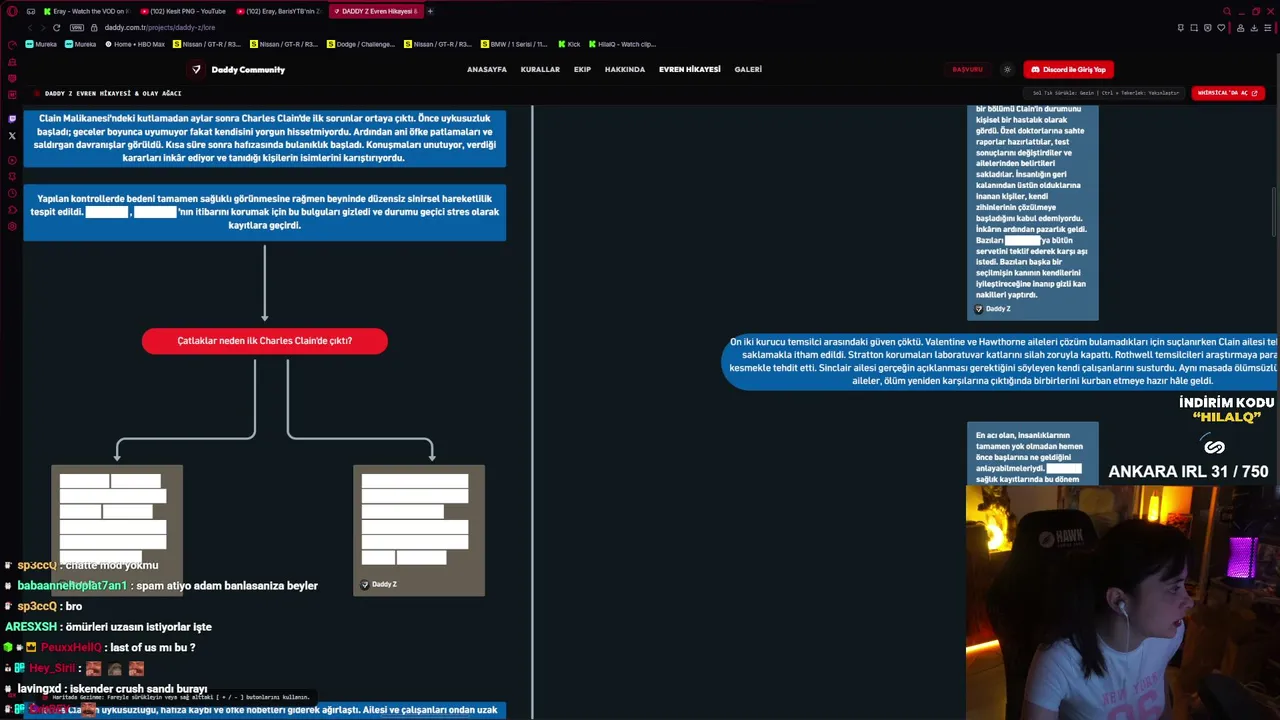Open the Opera GX menu logo

12,11
